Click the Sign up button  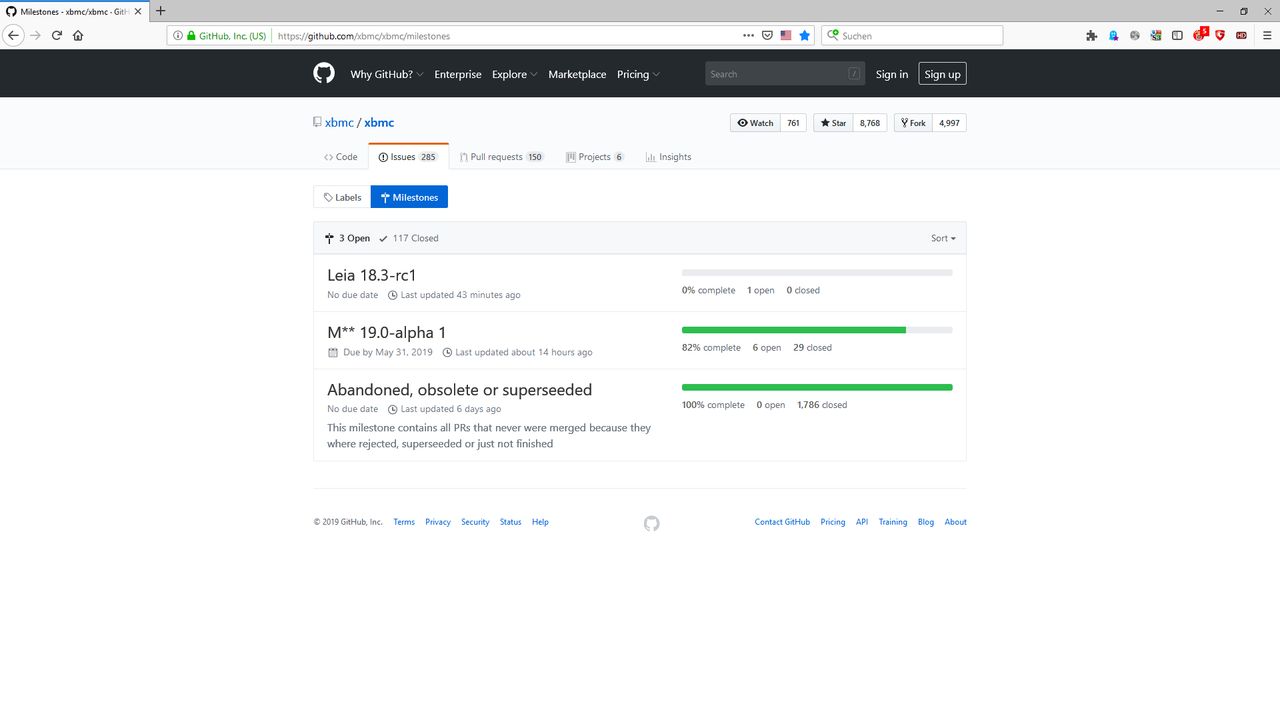coord(943,74)
